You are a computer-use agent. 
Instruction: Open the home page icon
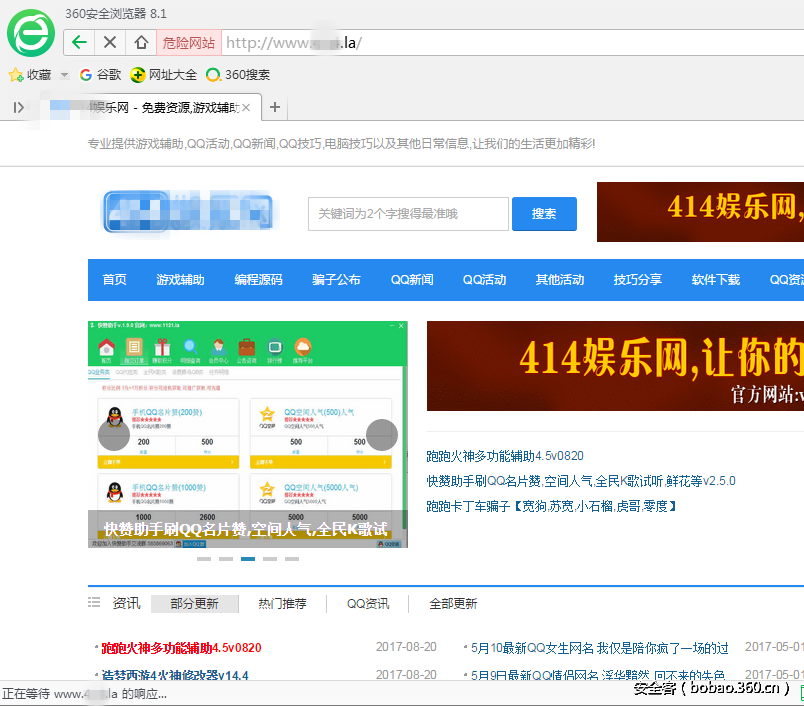pos(140,42)
